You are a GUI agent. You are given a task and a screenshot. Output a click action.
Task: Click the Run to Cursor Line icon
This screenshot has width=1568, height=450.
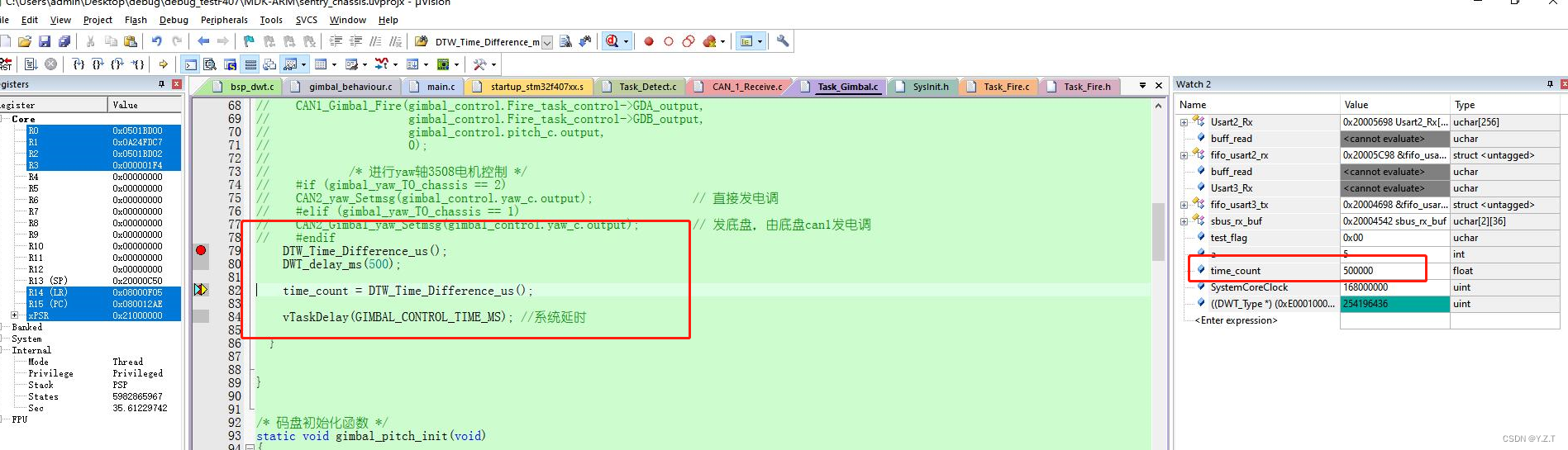(137, 64)
